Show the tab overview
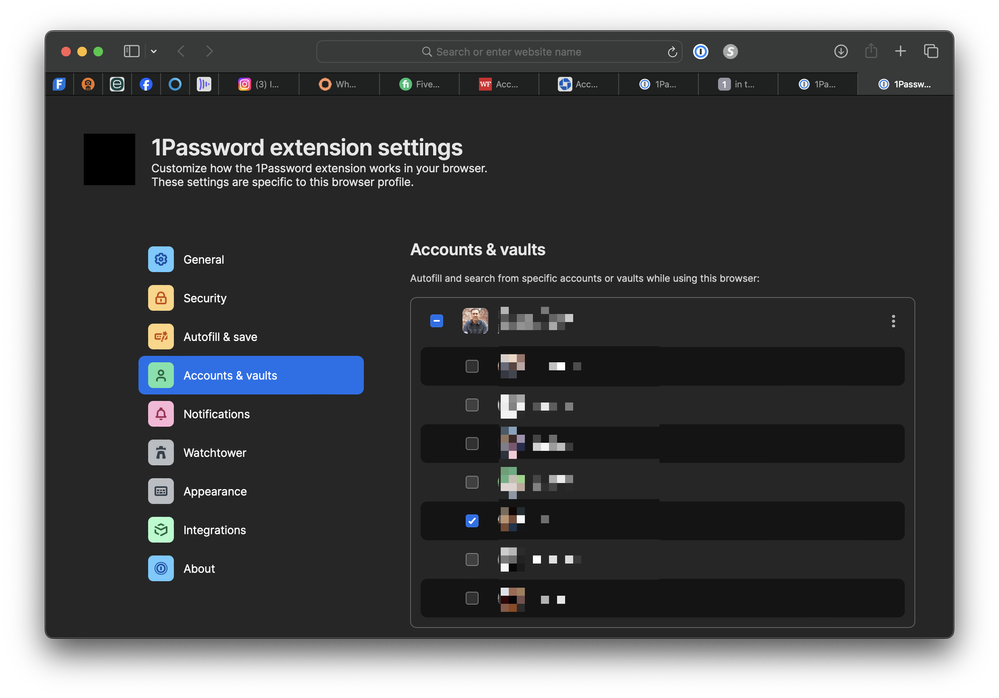This screenshot has width=999, height=698. point(931,51)
